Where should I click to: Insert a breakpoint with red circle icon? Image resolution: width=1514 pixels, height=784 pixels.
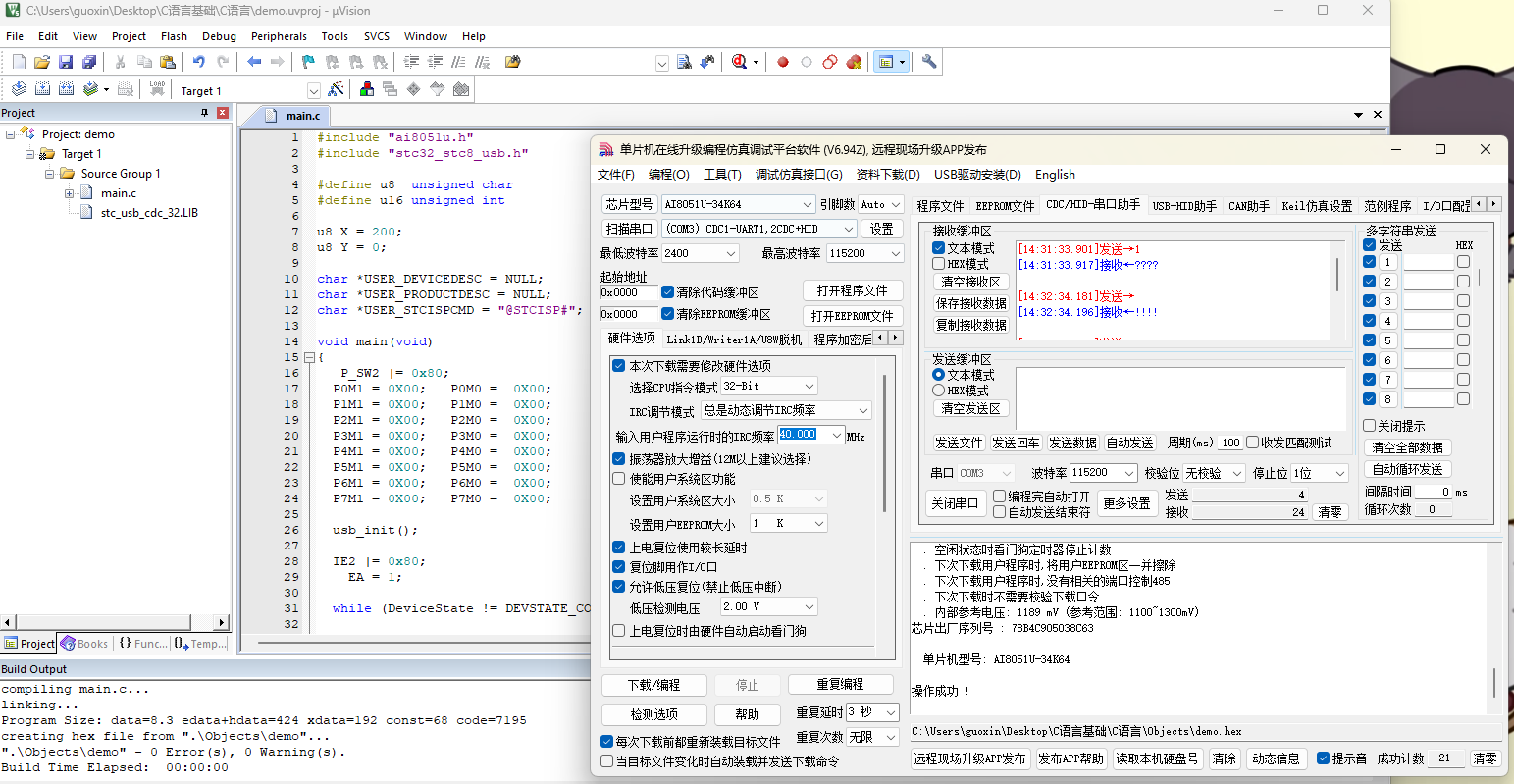(783, 62)
